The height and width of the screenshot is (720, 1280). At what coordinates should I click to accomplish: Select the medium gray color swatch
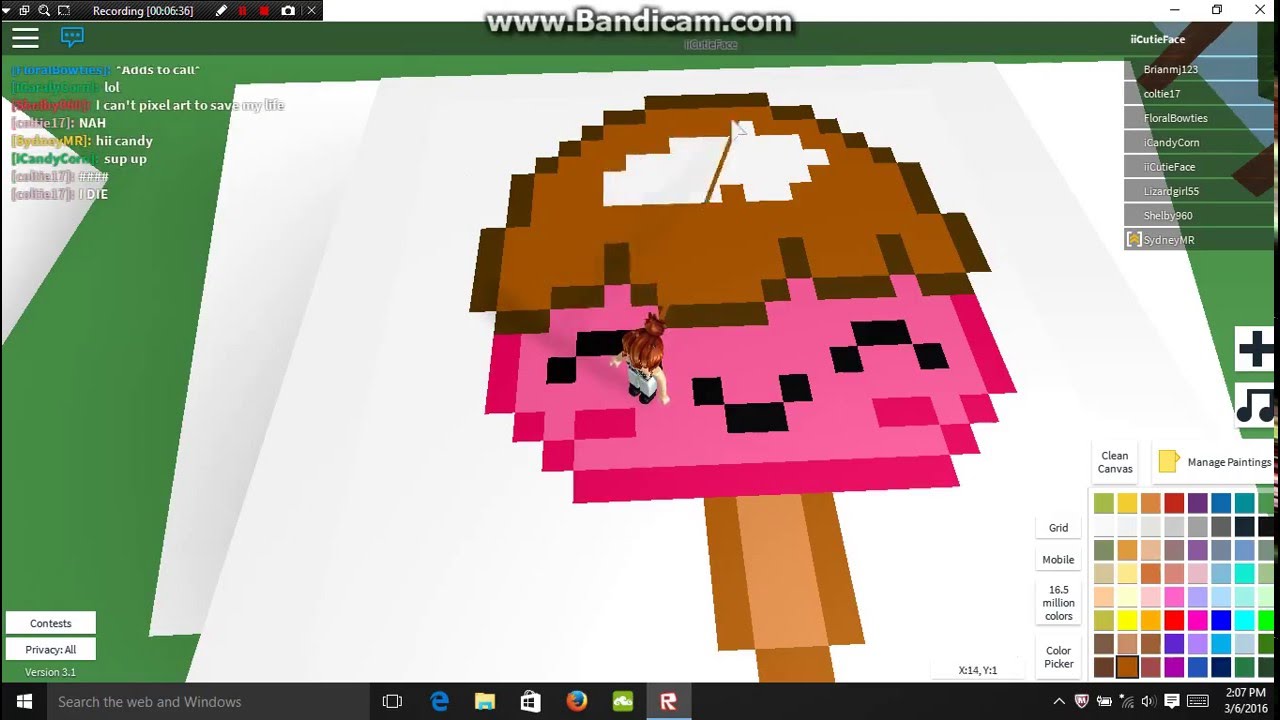pos(1198,526)
